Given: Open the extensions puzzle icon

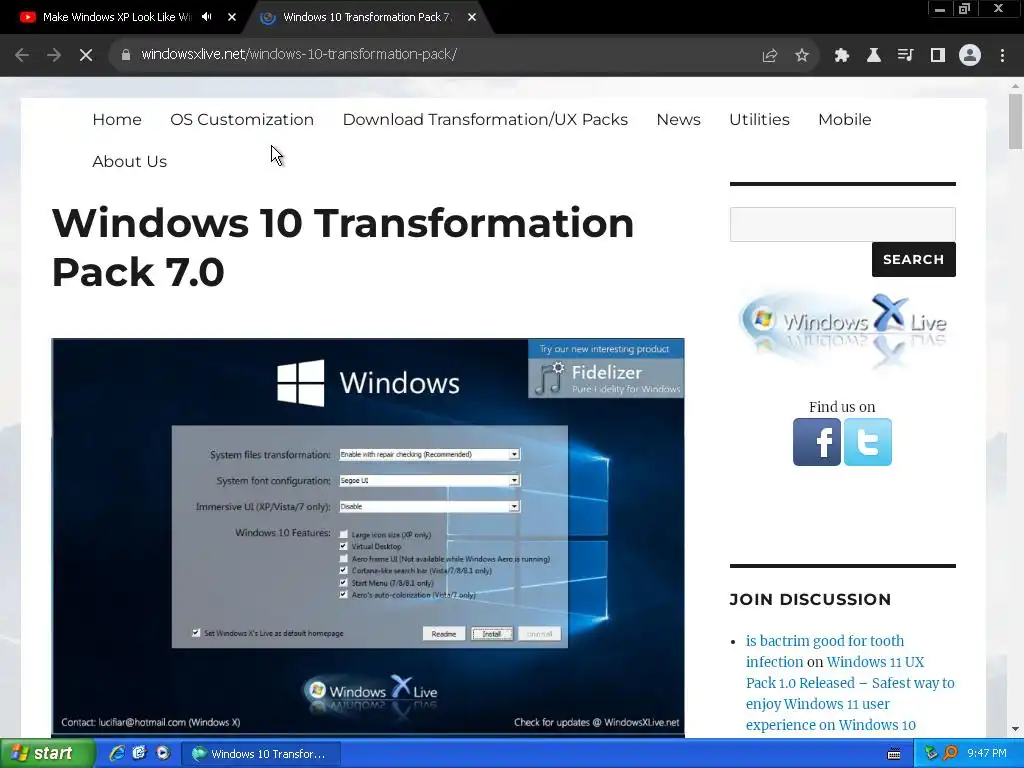Looking at the screenshot, I should point(841,56).
